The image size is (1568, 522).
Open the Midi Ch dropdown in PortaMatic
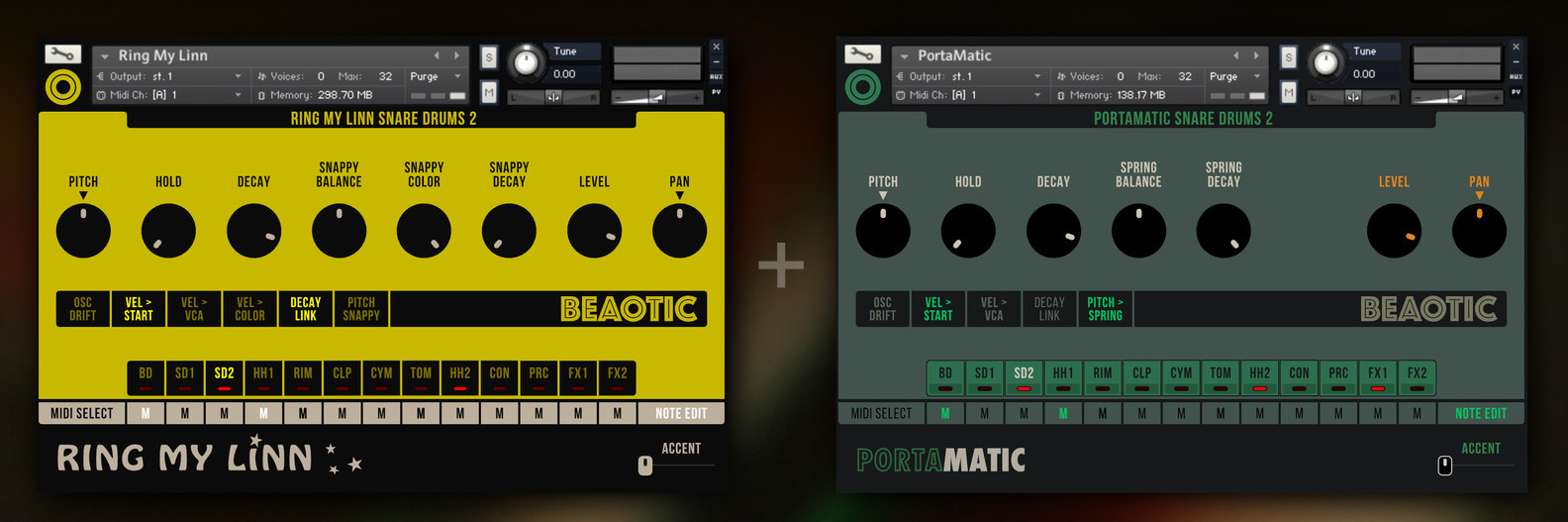click(x=969, y=95)
